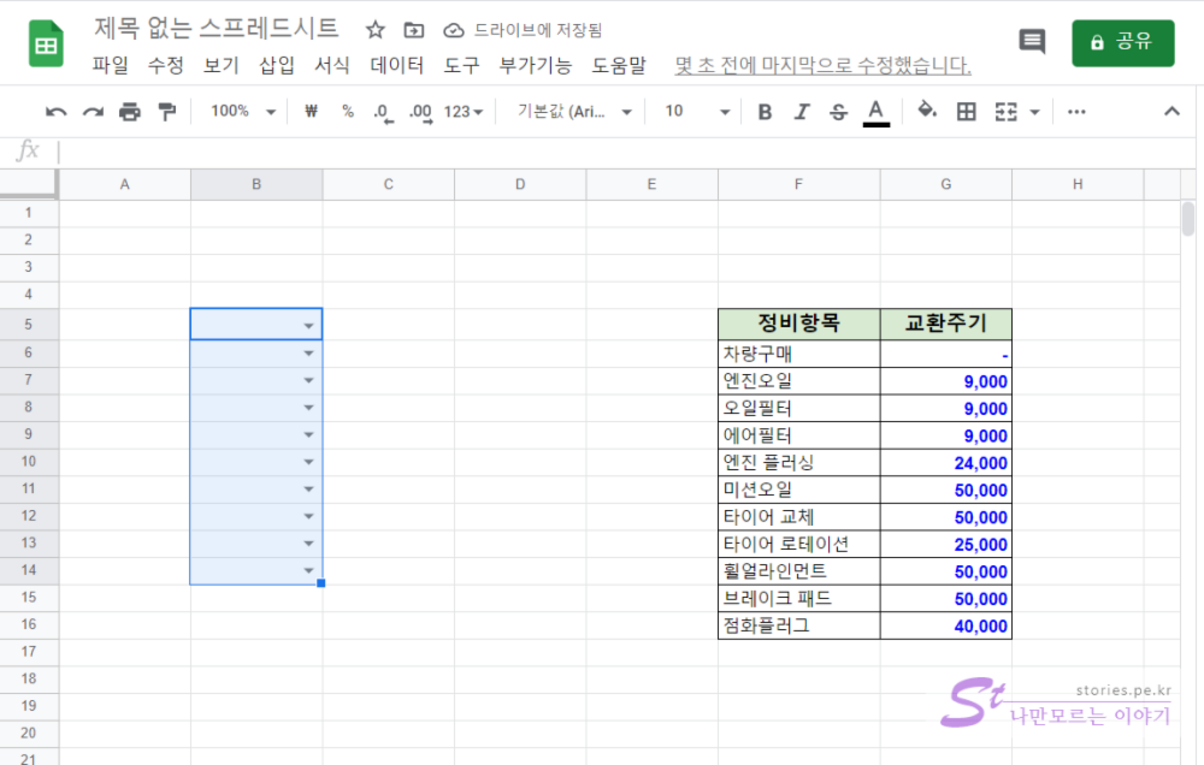Click the undo arrow icon

(x=56, y=112)
